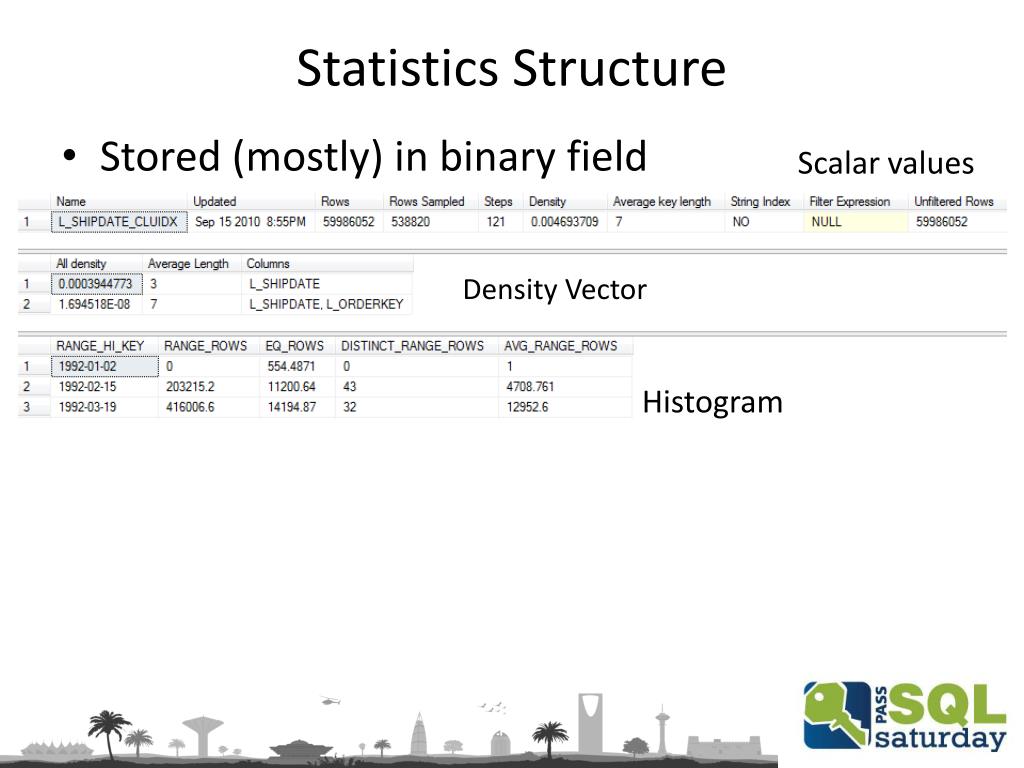Image resolution: width=1024 pixels, height=768 pixels.
Task: Select row number 2 in density table
Action: click(x=27, y=304)
